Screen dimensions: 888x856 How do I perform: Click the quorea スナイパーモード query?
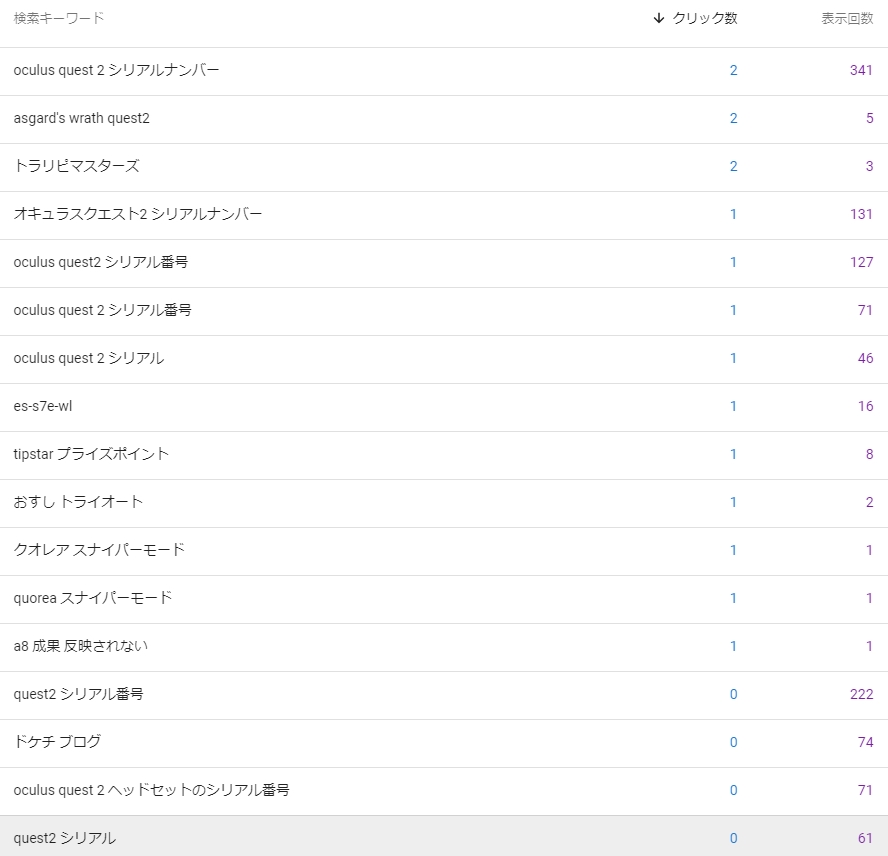tap(93, 598)
